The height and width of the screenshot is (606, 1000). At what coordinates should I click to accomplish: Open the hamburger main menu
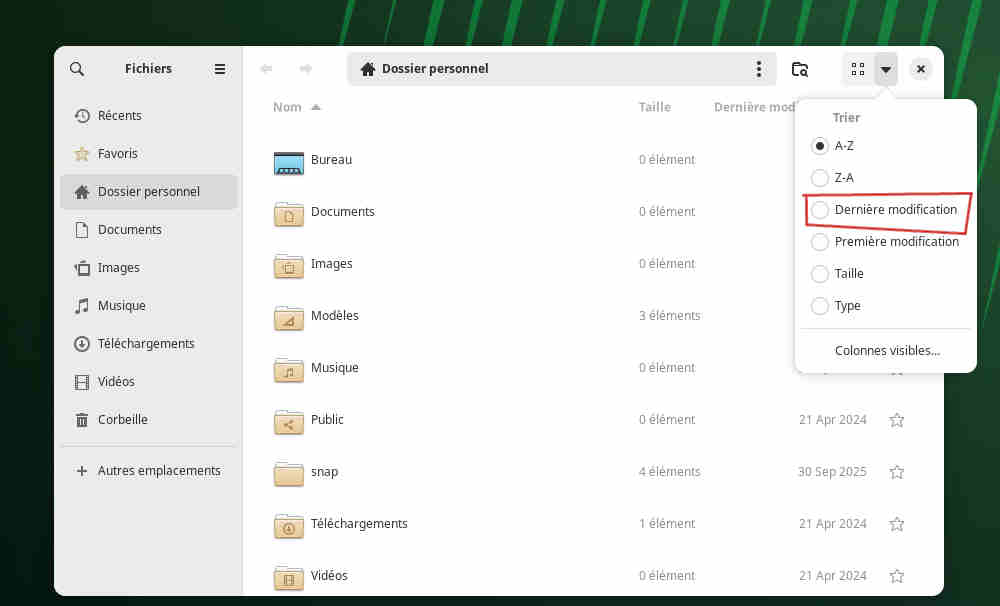point(220,69)
